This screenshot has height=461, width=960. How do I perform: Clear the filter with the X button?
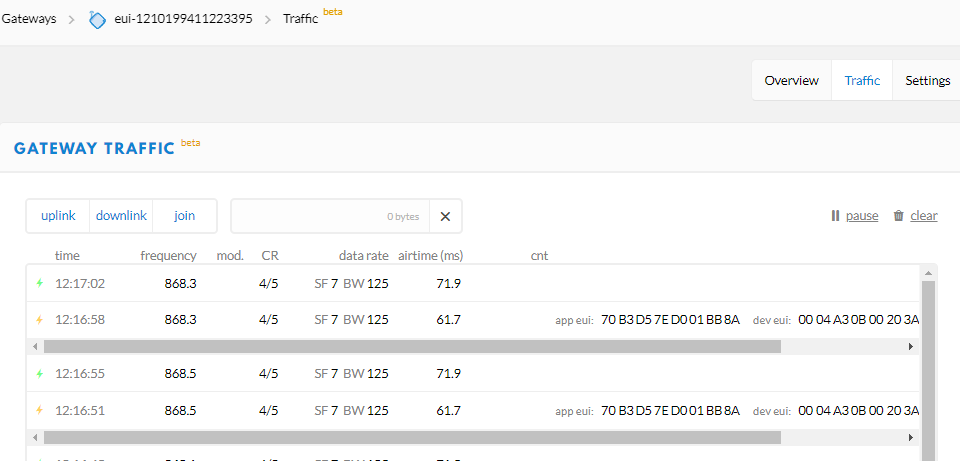point(446,216)
